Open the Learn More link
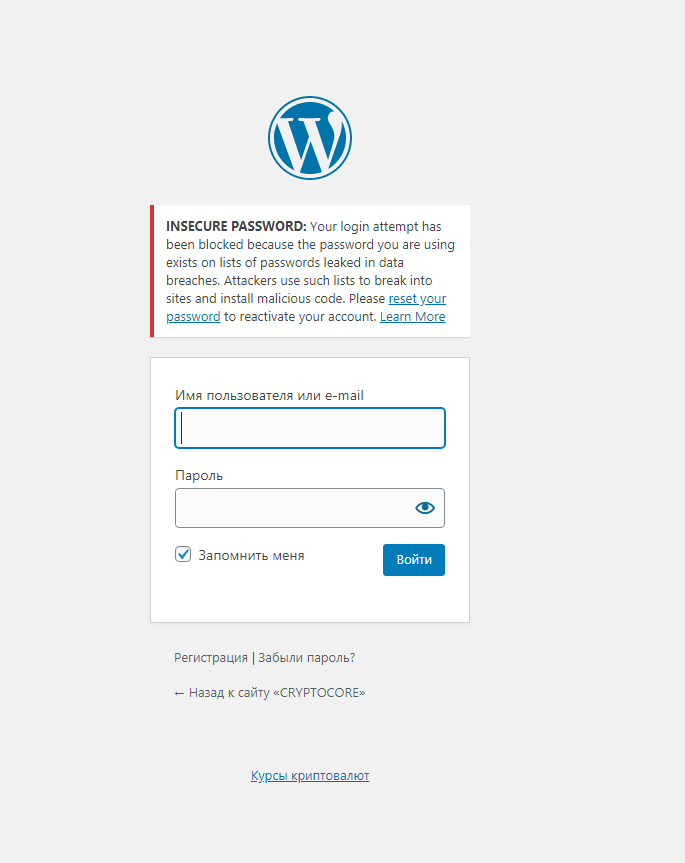 pyautogui.click(x=413, y=316)
